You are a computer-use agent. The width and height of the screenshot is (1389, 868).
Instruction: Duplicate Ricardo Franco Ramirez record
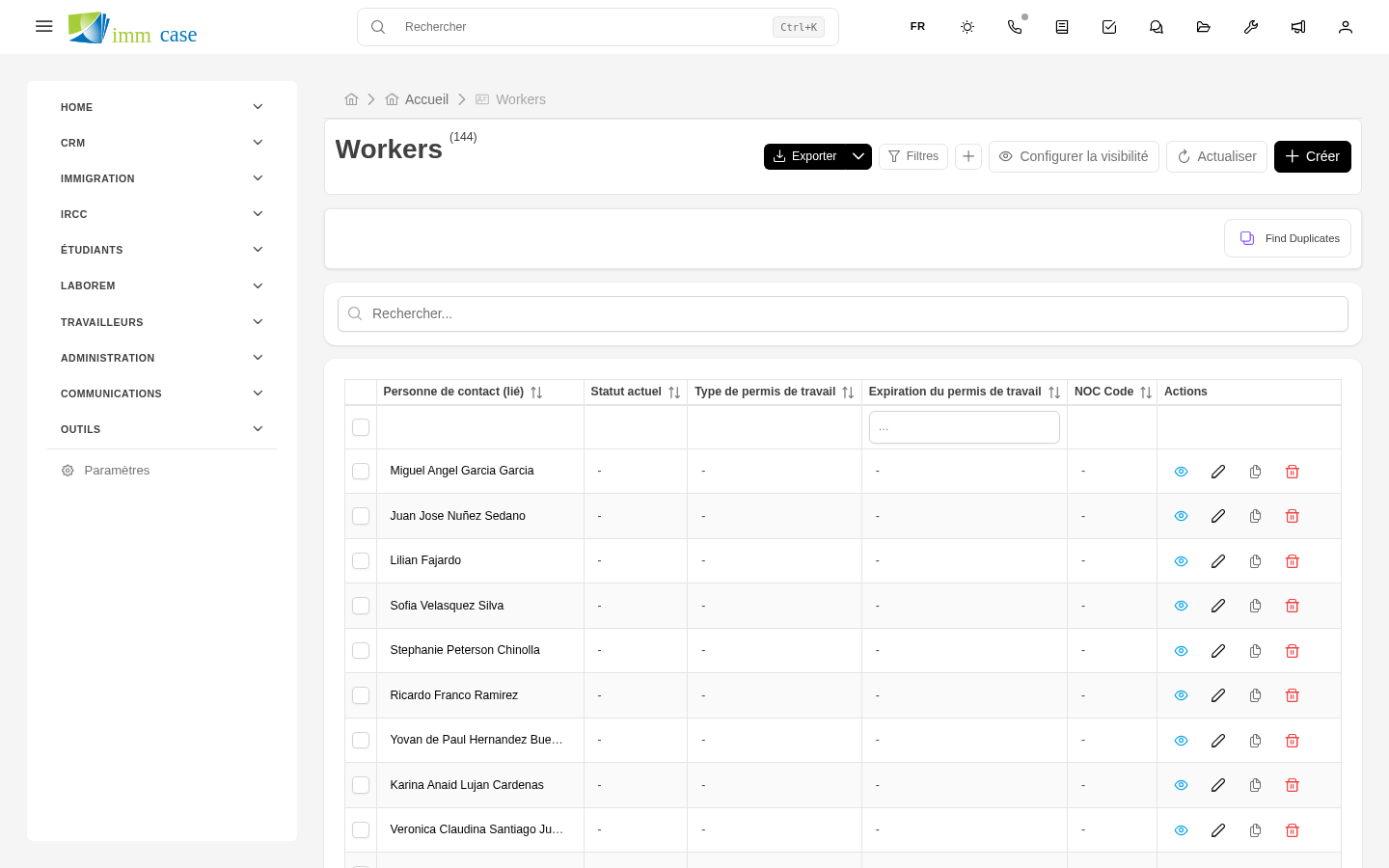point(1255,695)
